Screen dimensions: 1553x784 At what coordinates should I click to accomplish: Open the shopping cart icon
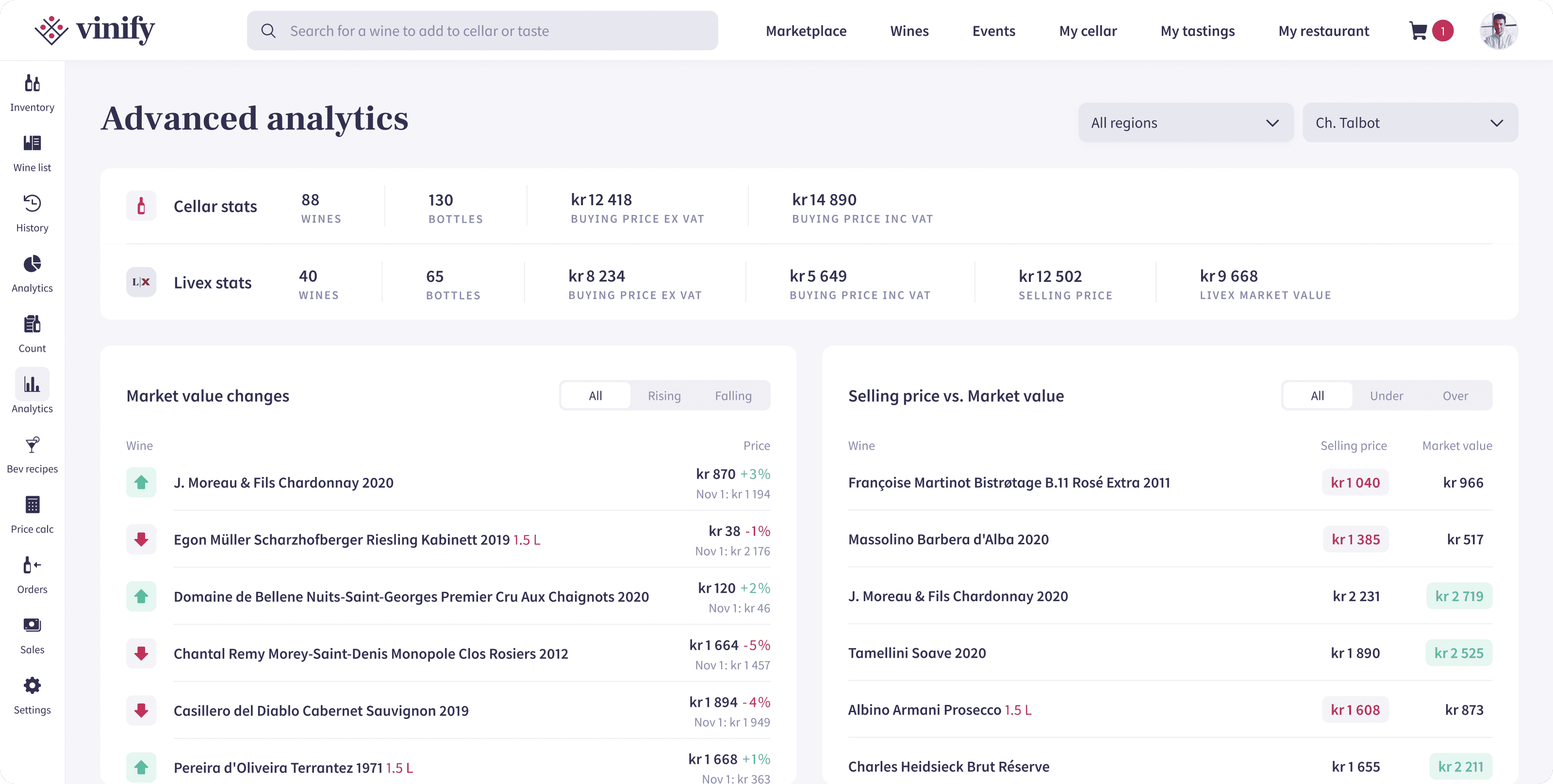pyautogui.click(x=1418, y=31)
